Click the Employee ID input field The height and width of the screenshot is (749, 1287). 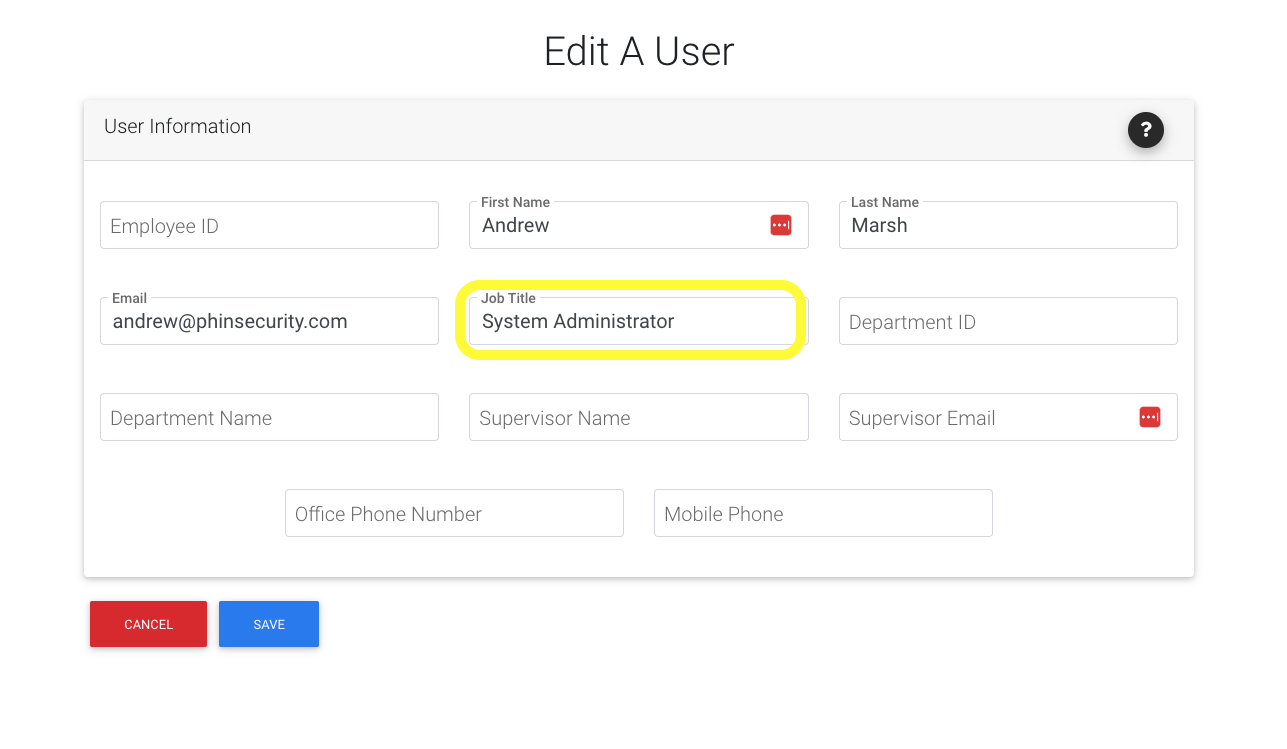click(269, 225)
